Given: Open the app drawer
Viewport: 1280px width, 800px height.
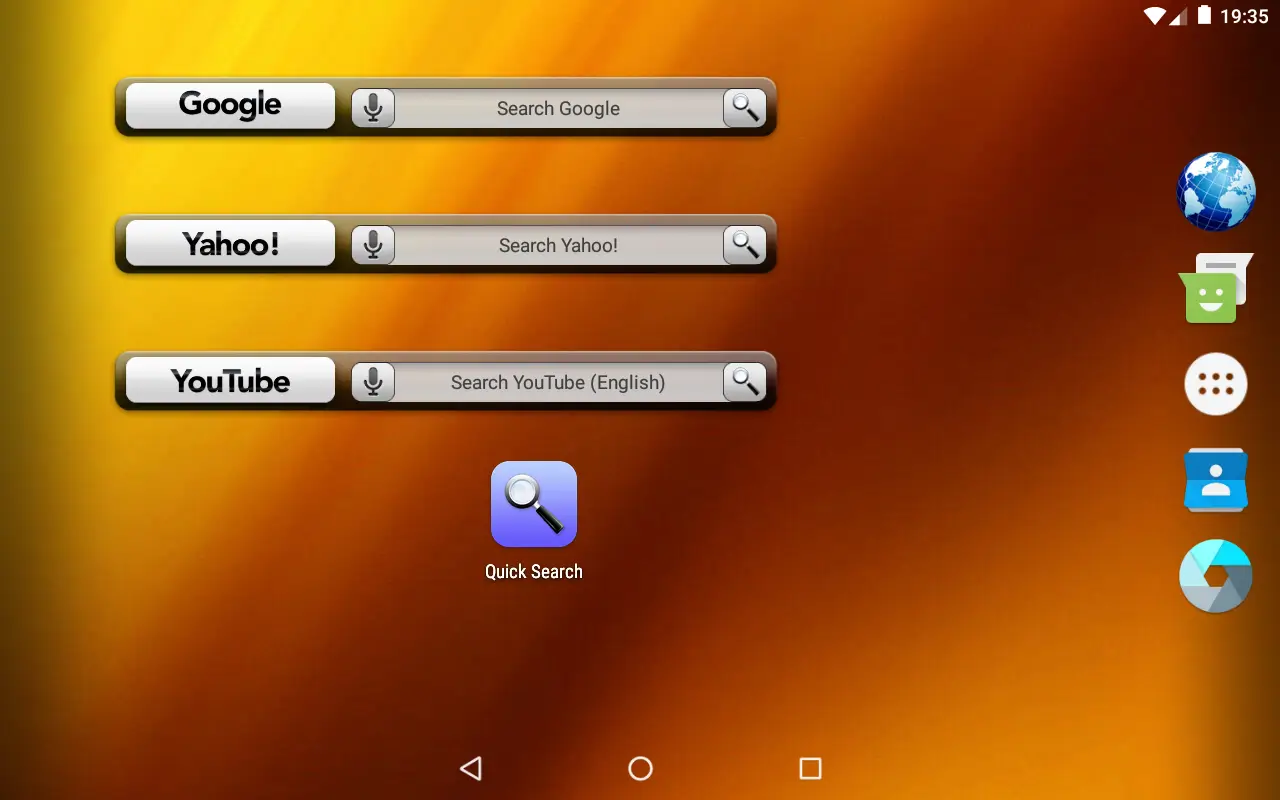Looking at the screenshot, I should [1215, 384].
